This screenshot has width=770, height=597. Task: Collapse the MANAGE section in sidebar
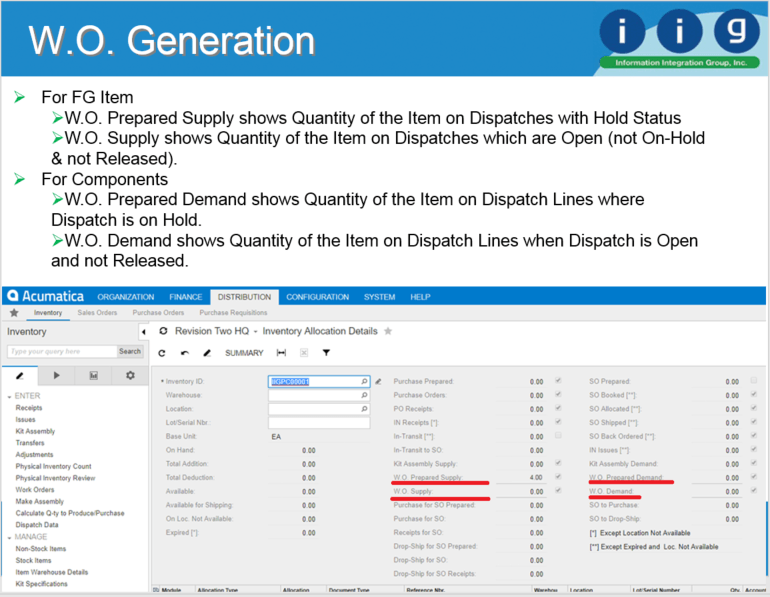click(x=9, y=538)
